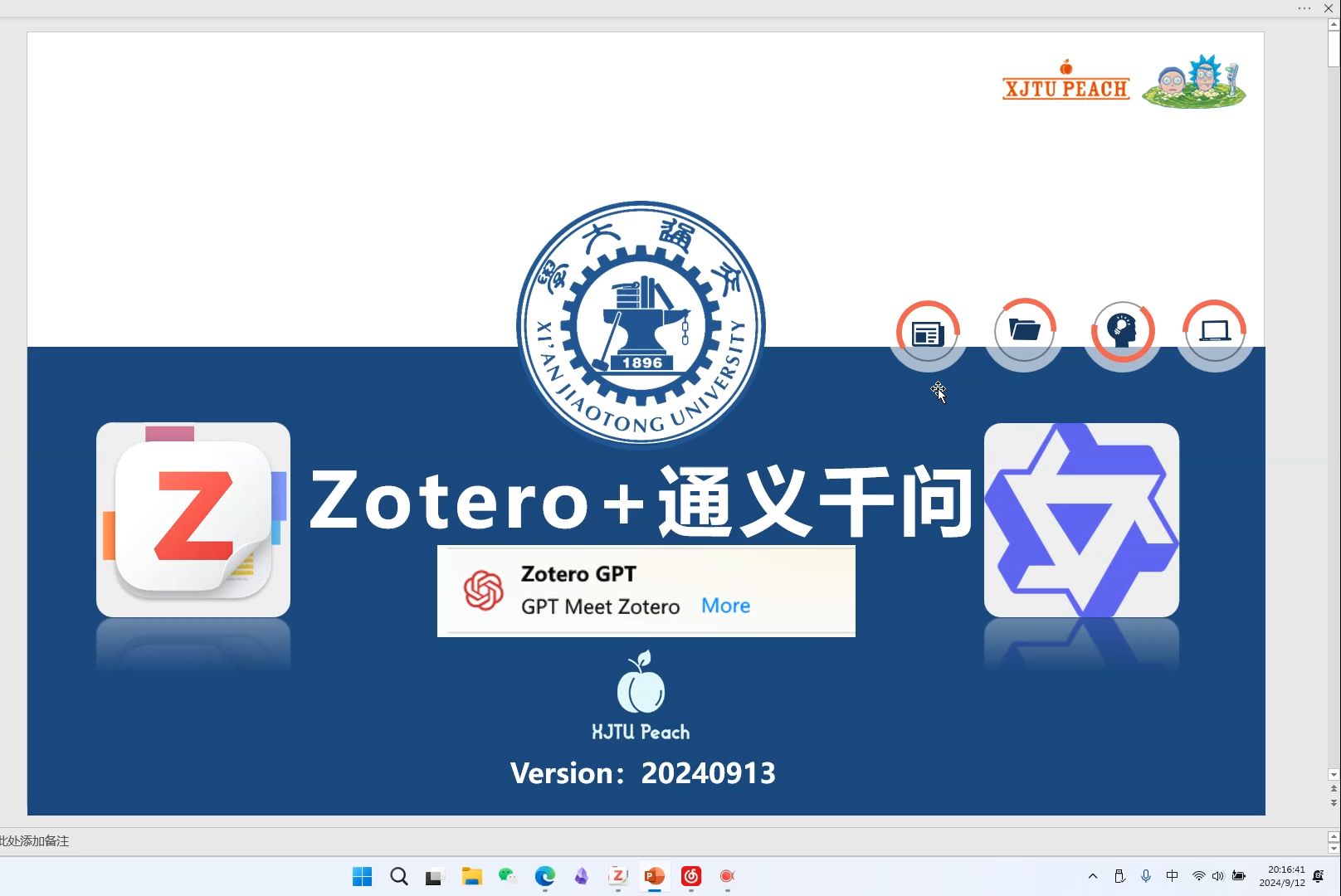Expand the hidden system tray icons chevron
Image resolution: width=1341 pixels, height=896 pixels.
1093,876
